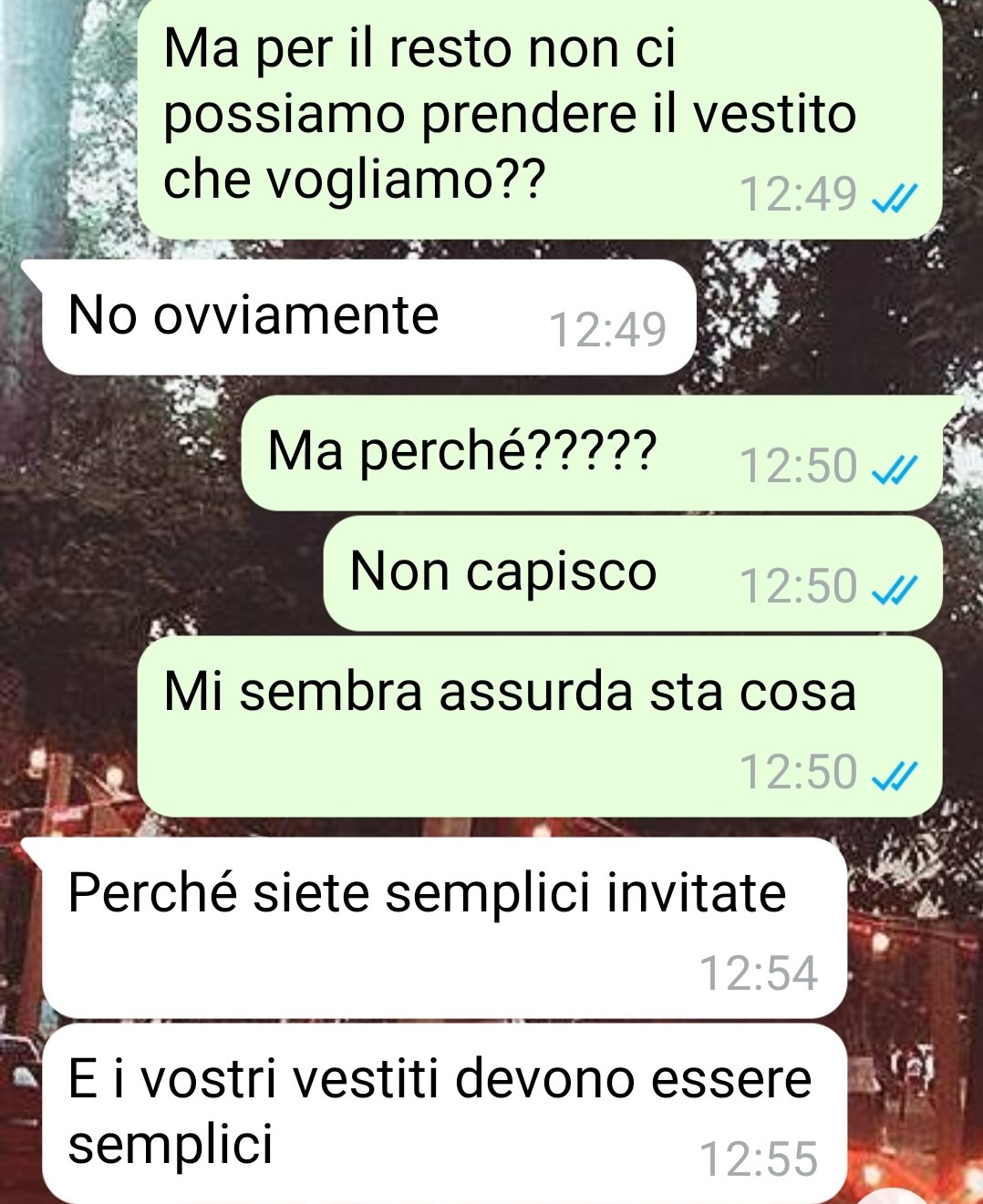983x1204 pixels.
Task: Click the 12:55 timestamp
Action: tap(759, 1159)
